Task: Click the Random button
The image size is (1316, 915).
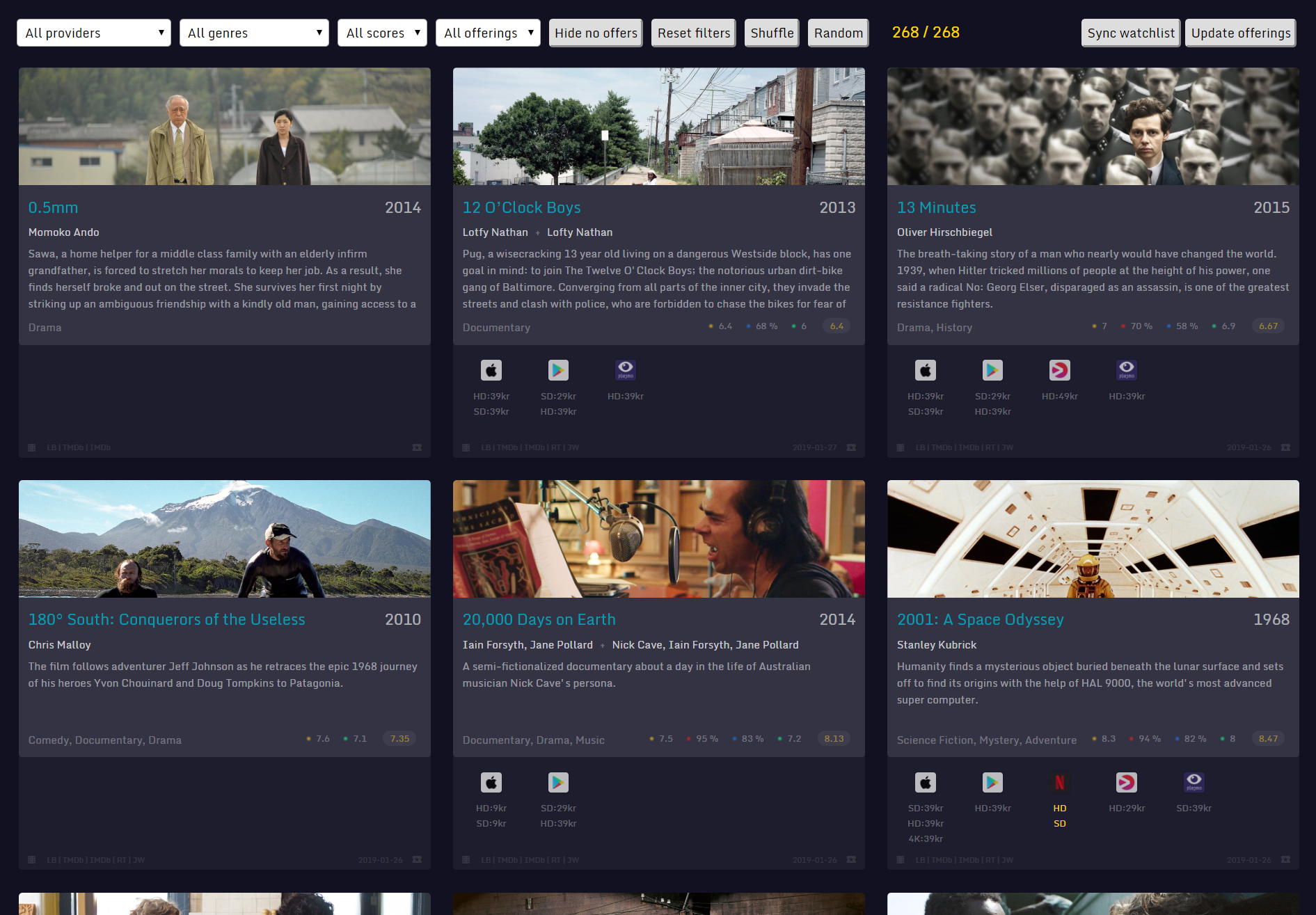Action: tap(839, 33)
